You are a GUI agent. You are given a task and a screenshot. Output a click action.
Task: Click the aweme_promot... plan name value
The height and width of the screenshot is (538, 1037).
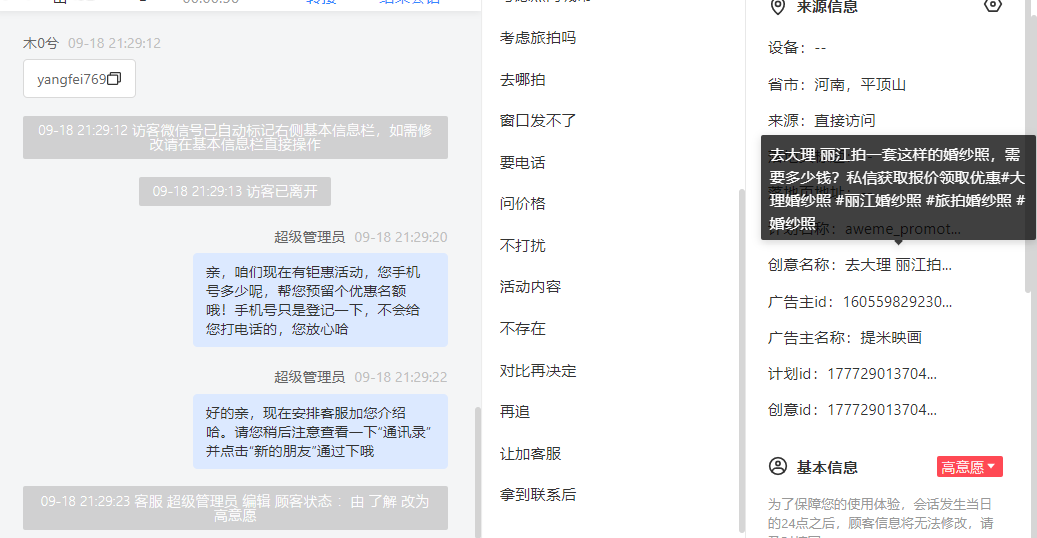tap(903, 230)
